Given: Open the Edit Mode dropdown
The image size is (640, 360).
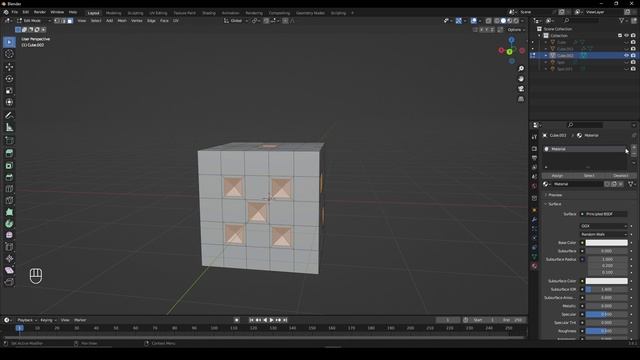Looking at the screenshot, I should click(x=33, y=20).
